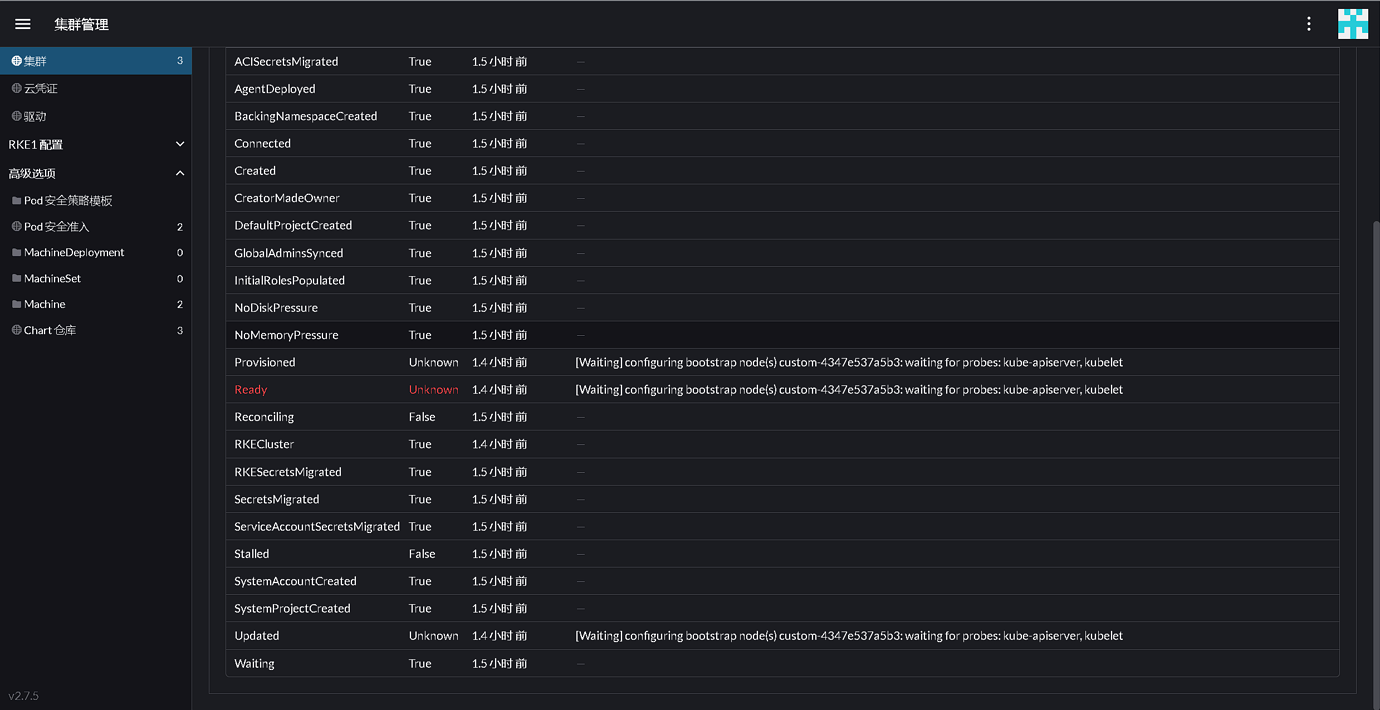Go to the Machine list
This screenshot has height=710, width=1380.
click(45, 304)
